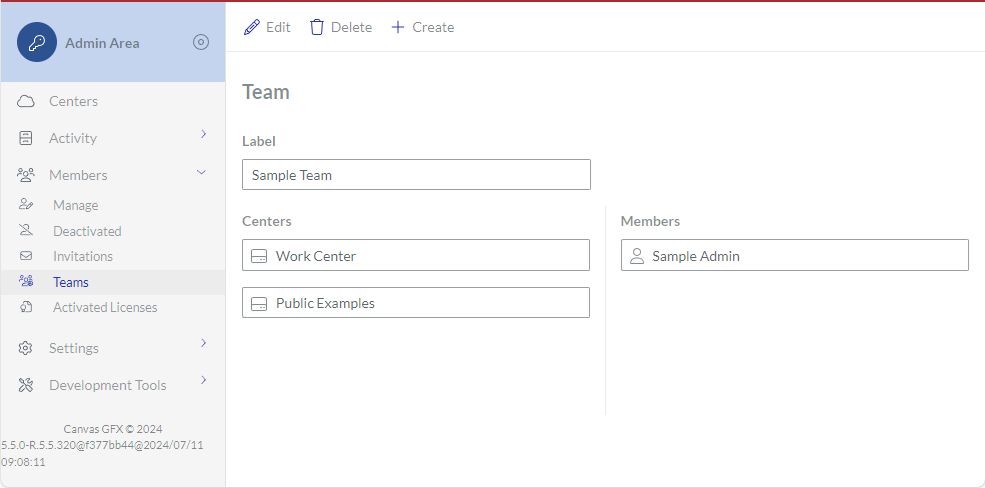
Task: Click the Activity archive icon
Action: 26,138
